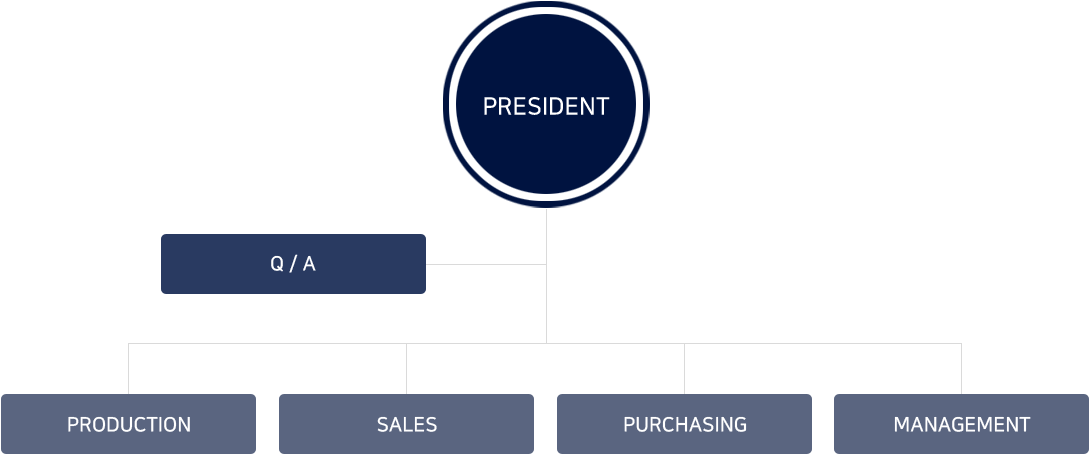
Task: Click the vertical line below PRESIDENT circle
Action: (x=546, y=275)
